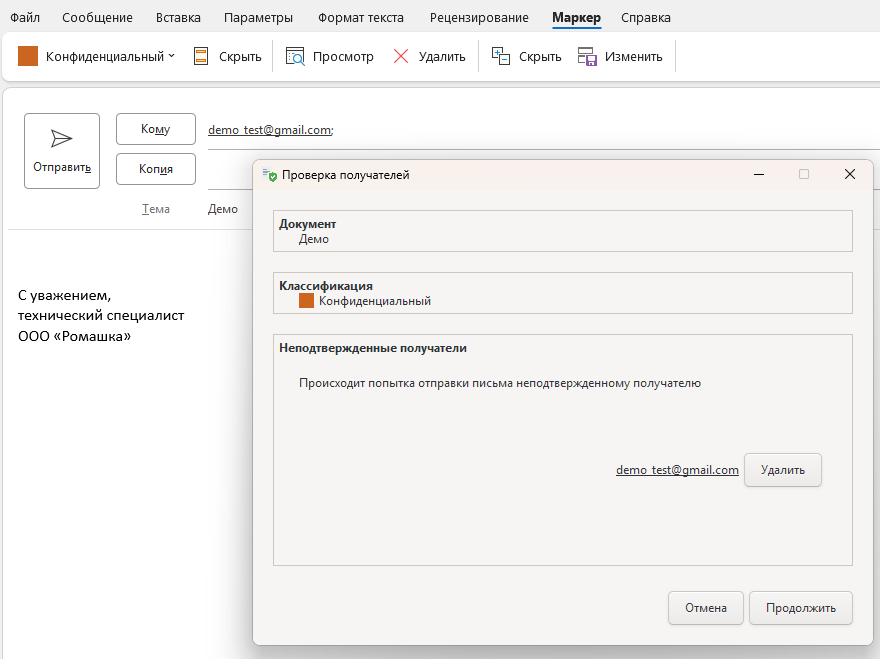
Task: Click the red X Удалить icon in ribbon
Action: [x=401, y=56]
